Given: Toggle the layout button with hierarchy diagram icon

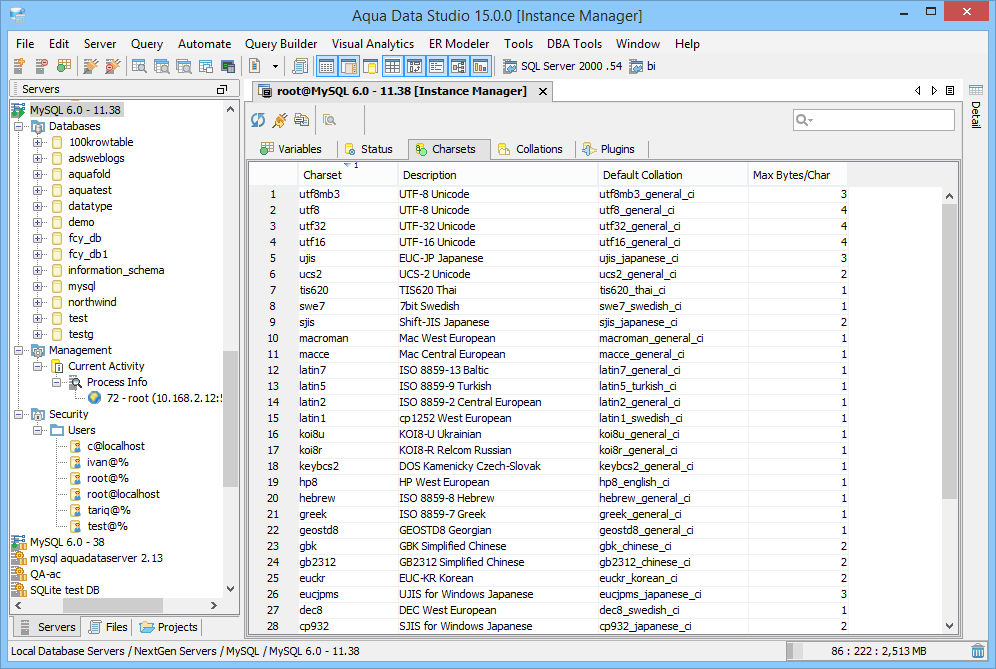Looking at the screenshot, I should pyautogui.click(x=459, y=65).
